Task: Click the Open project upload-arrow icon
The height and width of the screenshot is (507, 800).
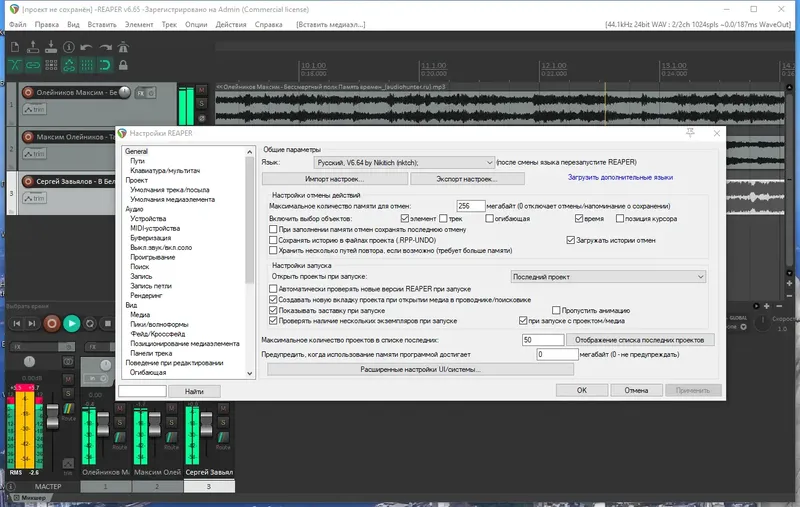Action: pos(33,47)
